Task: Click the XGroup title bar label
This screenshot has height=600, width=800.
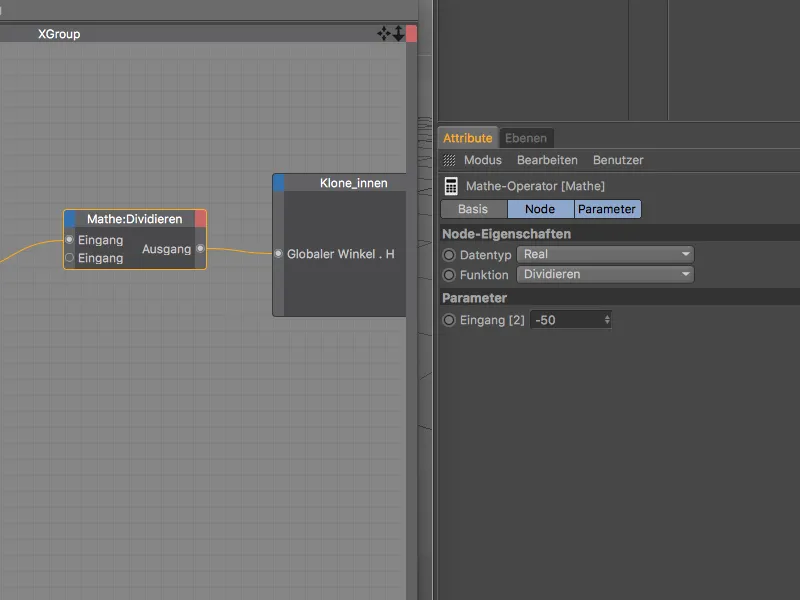Action: (x=59, y=34)
